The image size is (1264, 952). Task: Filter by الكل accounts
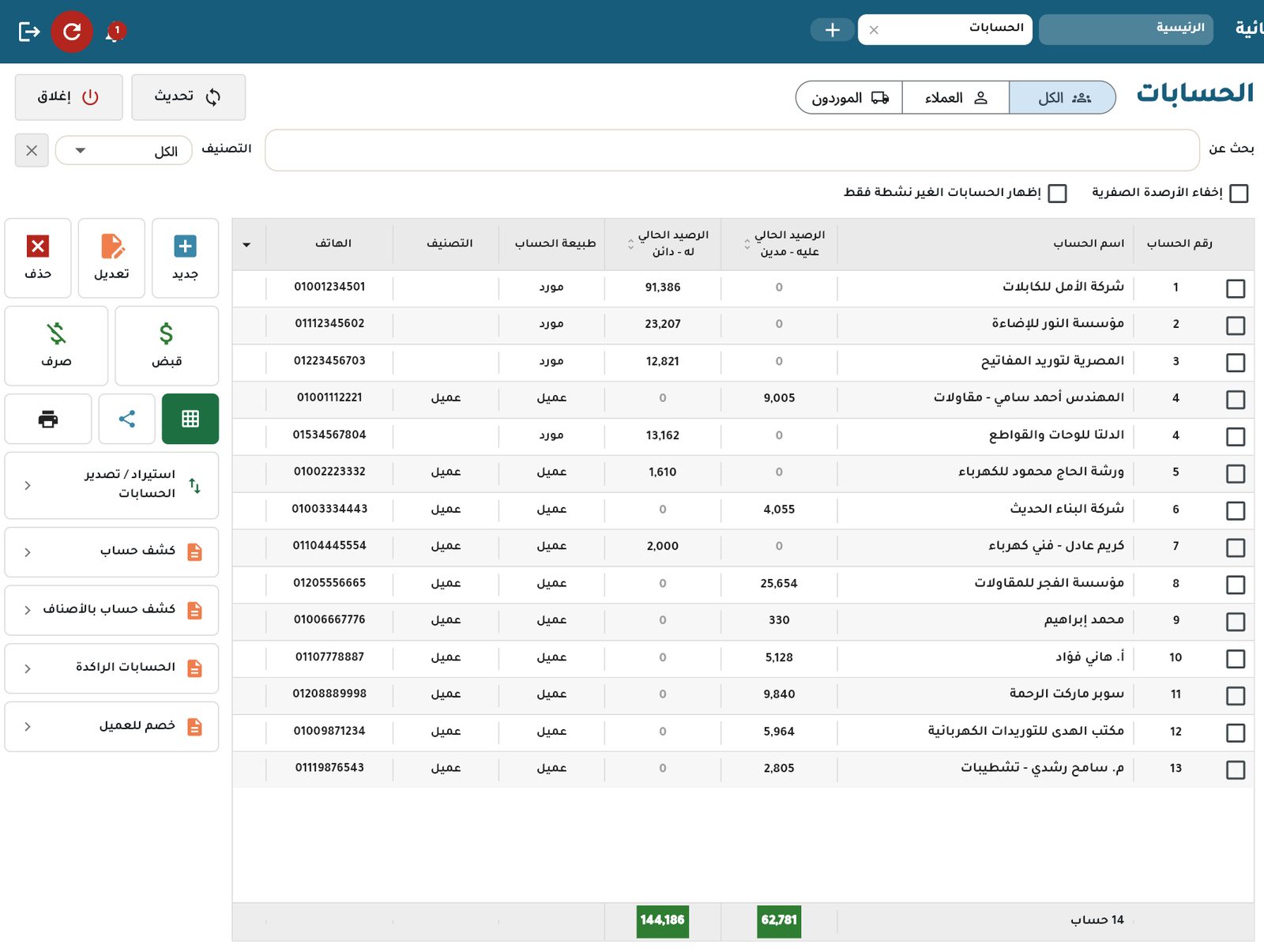1063,97
